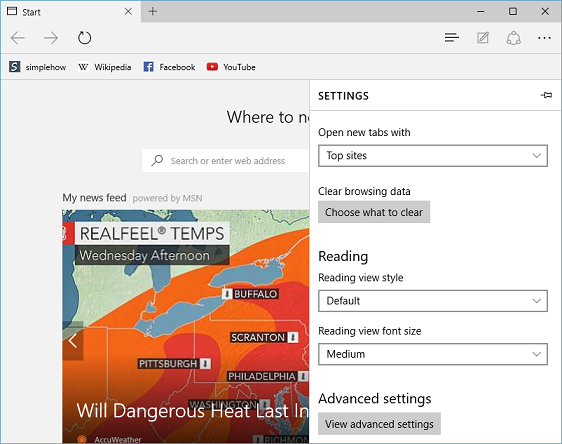Image resolution: width=562 pixels, height=444 pixels.
Task: Make a Web Note
Action: 483,38
